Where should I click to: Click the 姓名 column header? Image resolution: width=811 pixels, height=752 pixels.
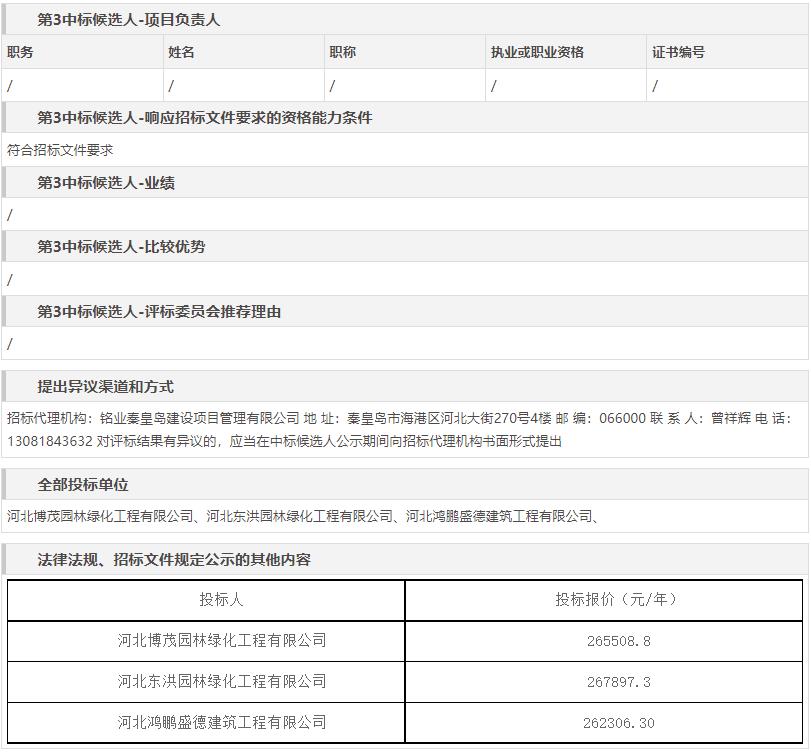point(181,52)
